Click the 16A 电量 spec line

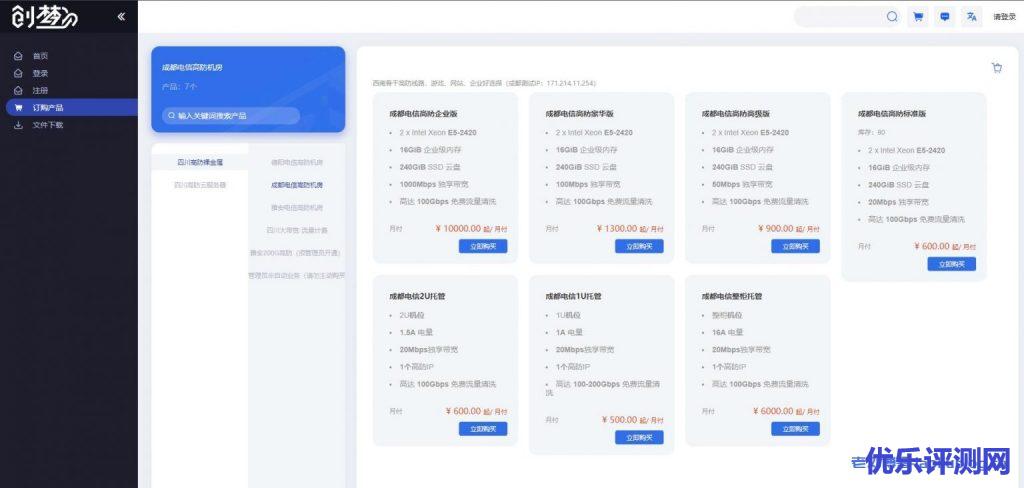pyautogui.click(x=728, y=333)
